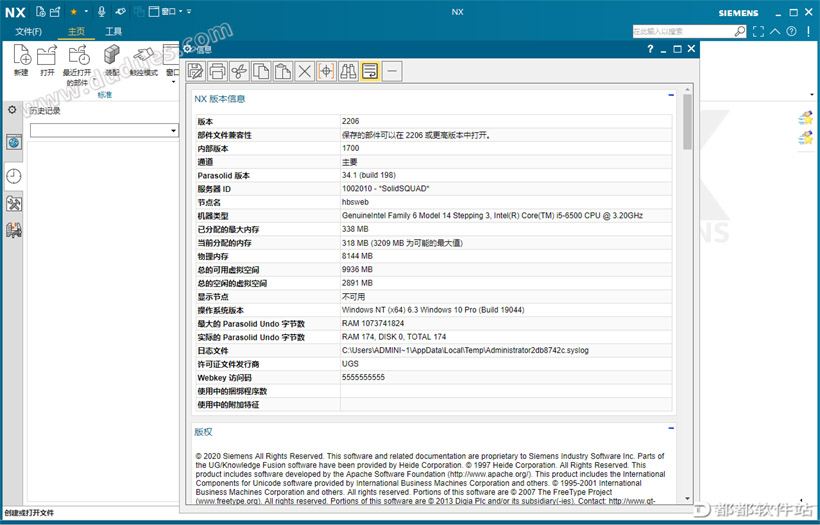Select the UGS license issuer value
The image size is (820, 525).
point(350,363)
